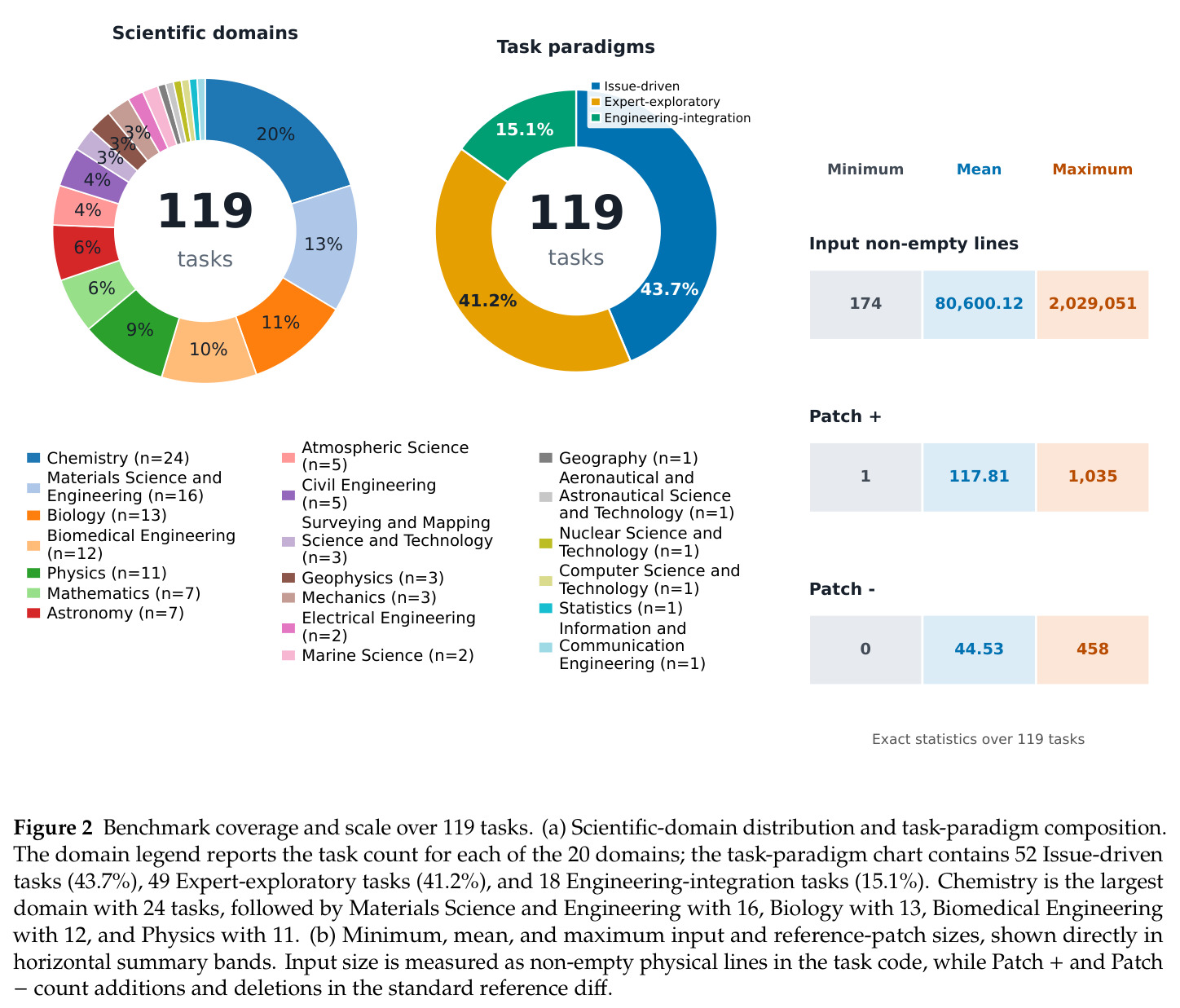
Task: Click the Nuclear Science and Technology swatch
Action: [546, 543]
